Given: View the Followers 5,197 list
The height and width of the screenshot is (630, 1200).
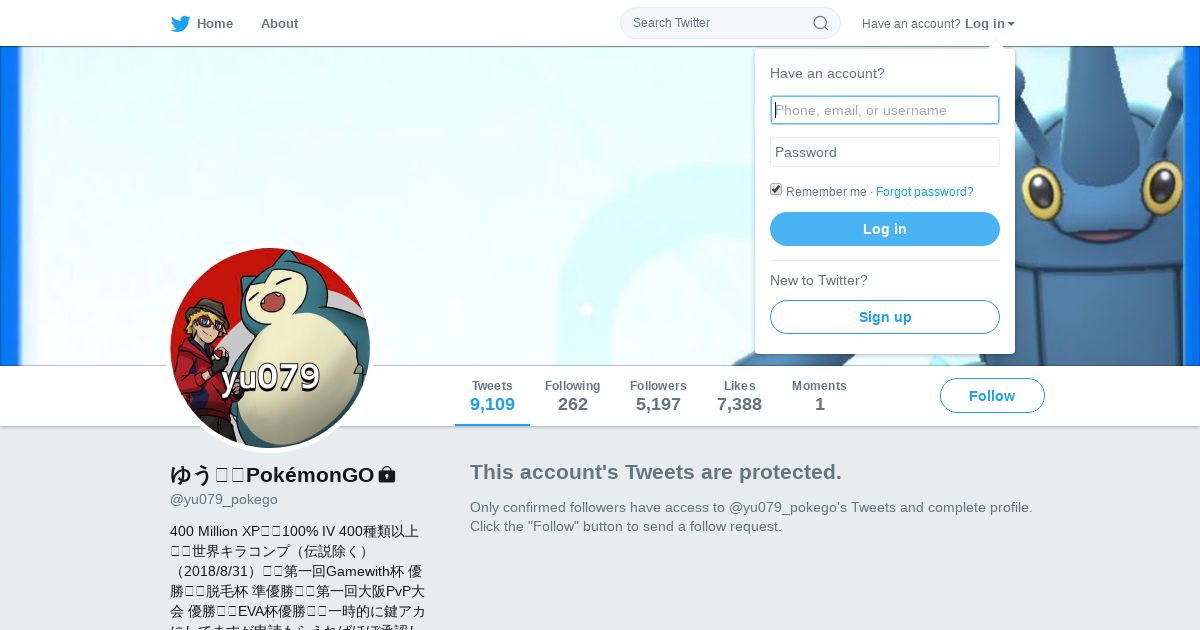Looking at the screenshot, I should (x=658, y=396).
